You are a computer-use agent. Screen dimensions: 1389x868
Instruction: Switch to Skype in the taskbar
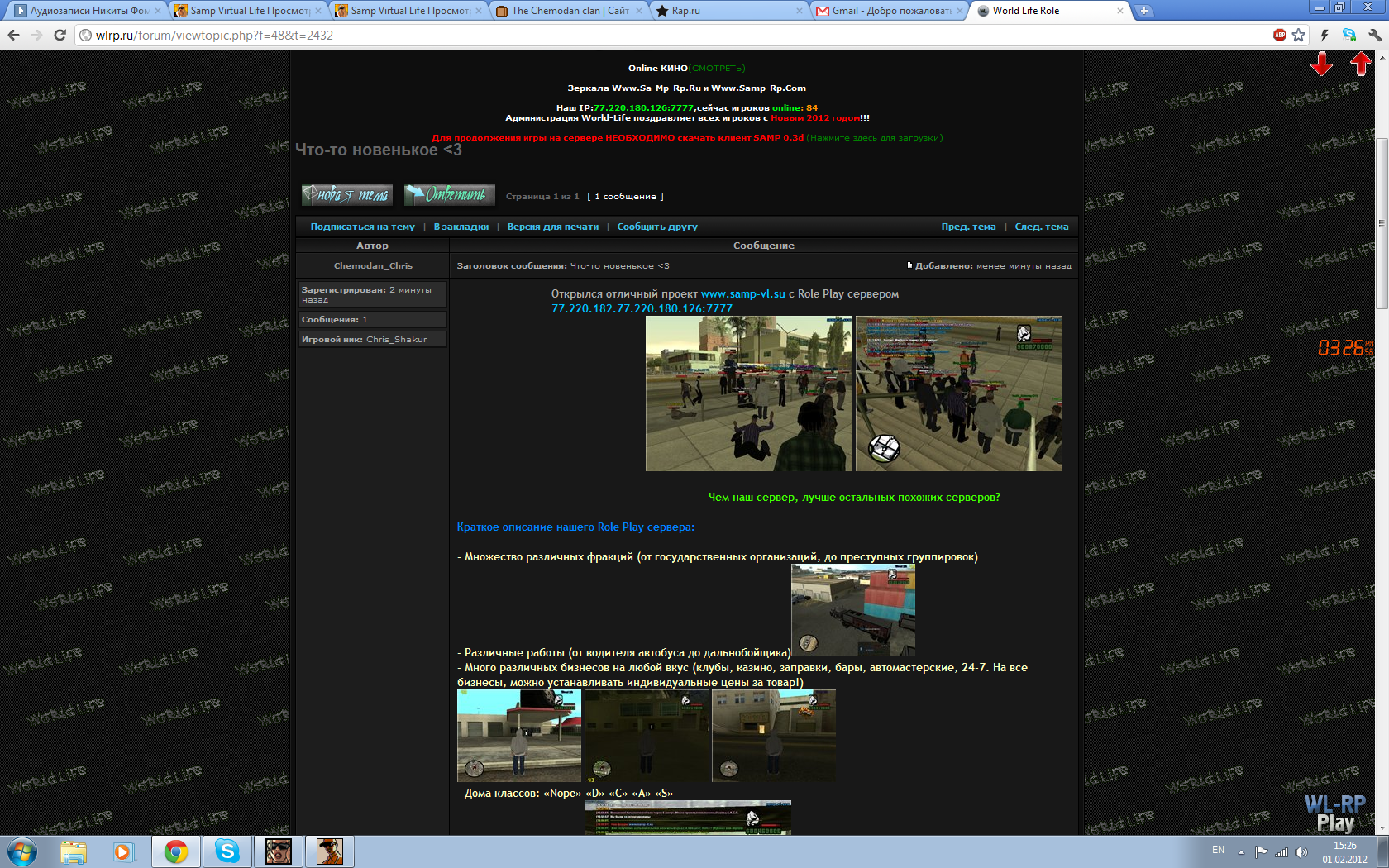coord(227,851)
